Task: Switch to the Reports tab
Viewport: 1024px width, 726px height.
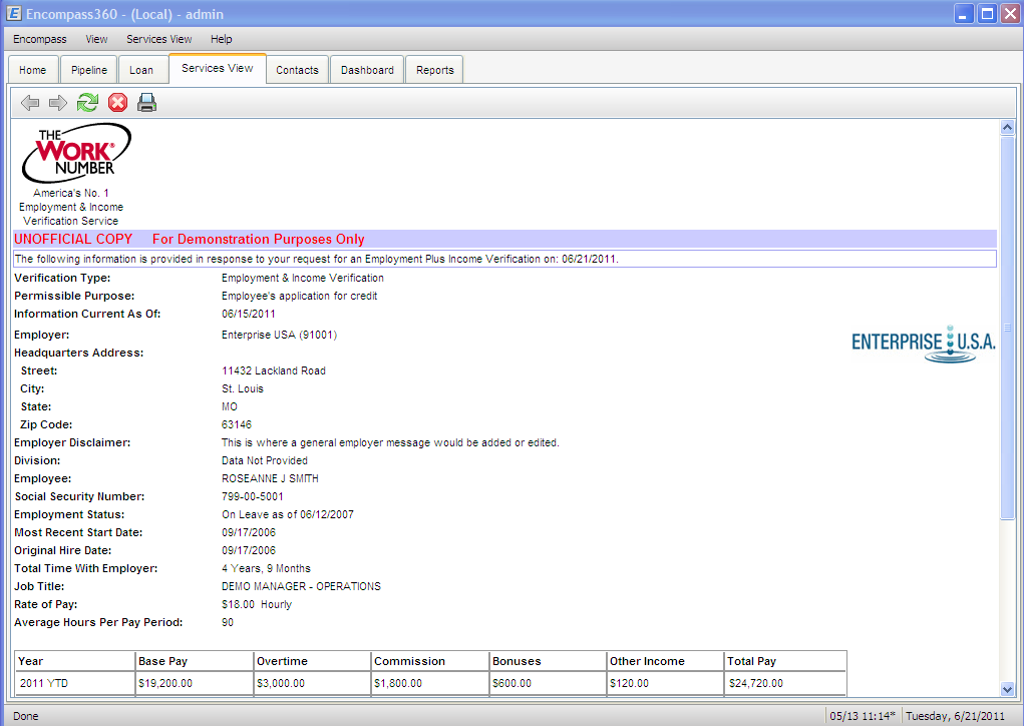Action: coord(435,70)
